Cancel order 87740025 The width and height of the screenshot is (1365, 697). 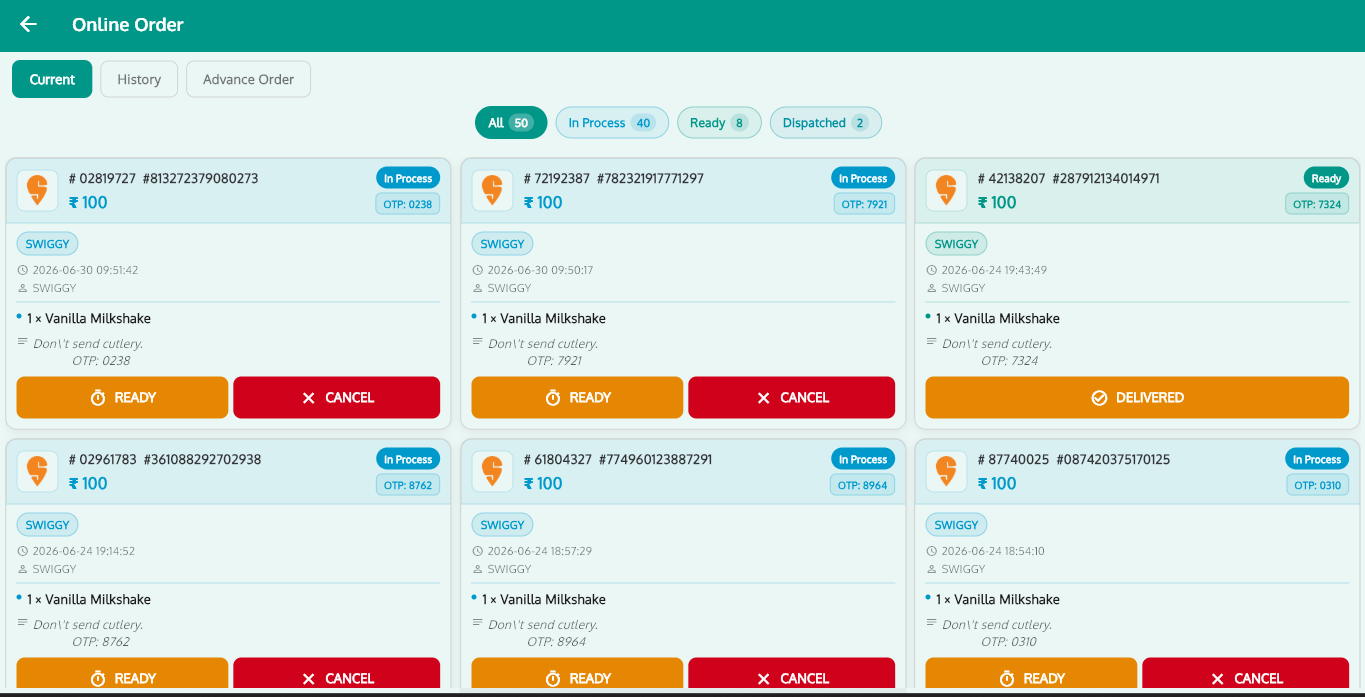point(1245,674)
